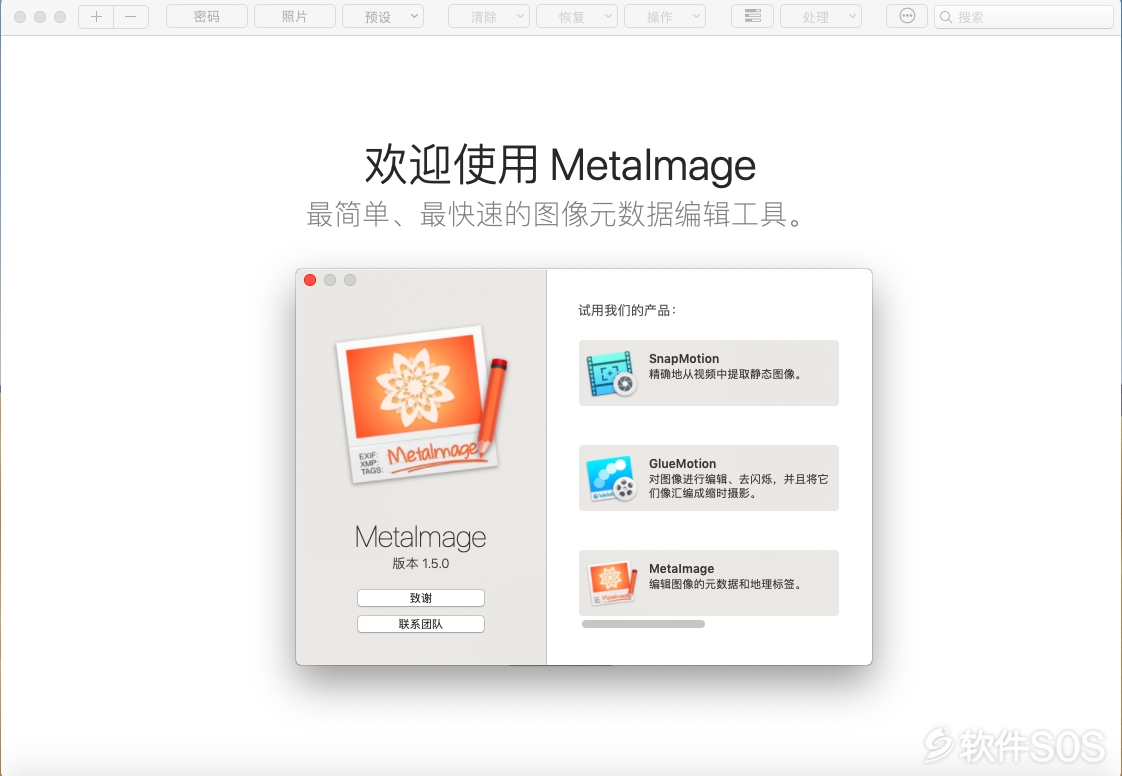Click MetaImage description 编辑图像的元数据和地理标签

pos(725,584)
